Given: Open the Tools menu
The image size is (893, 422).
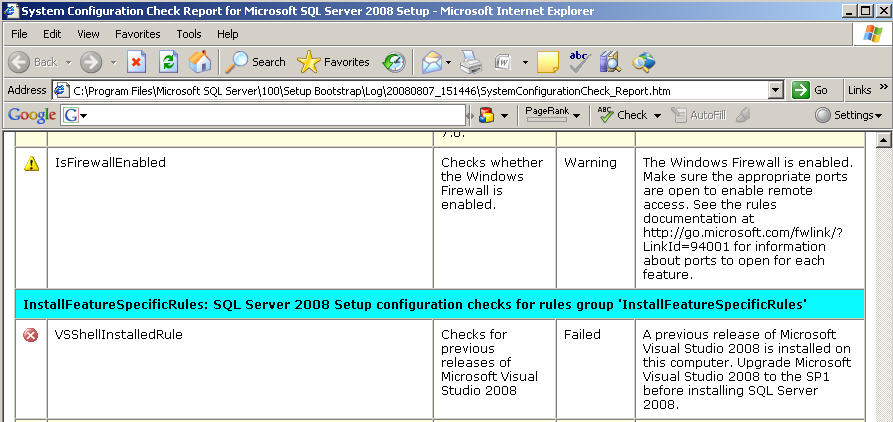Looking at the screenshot, I should point(189,34).
